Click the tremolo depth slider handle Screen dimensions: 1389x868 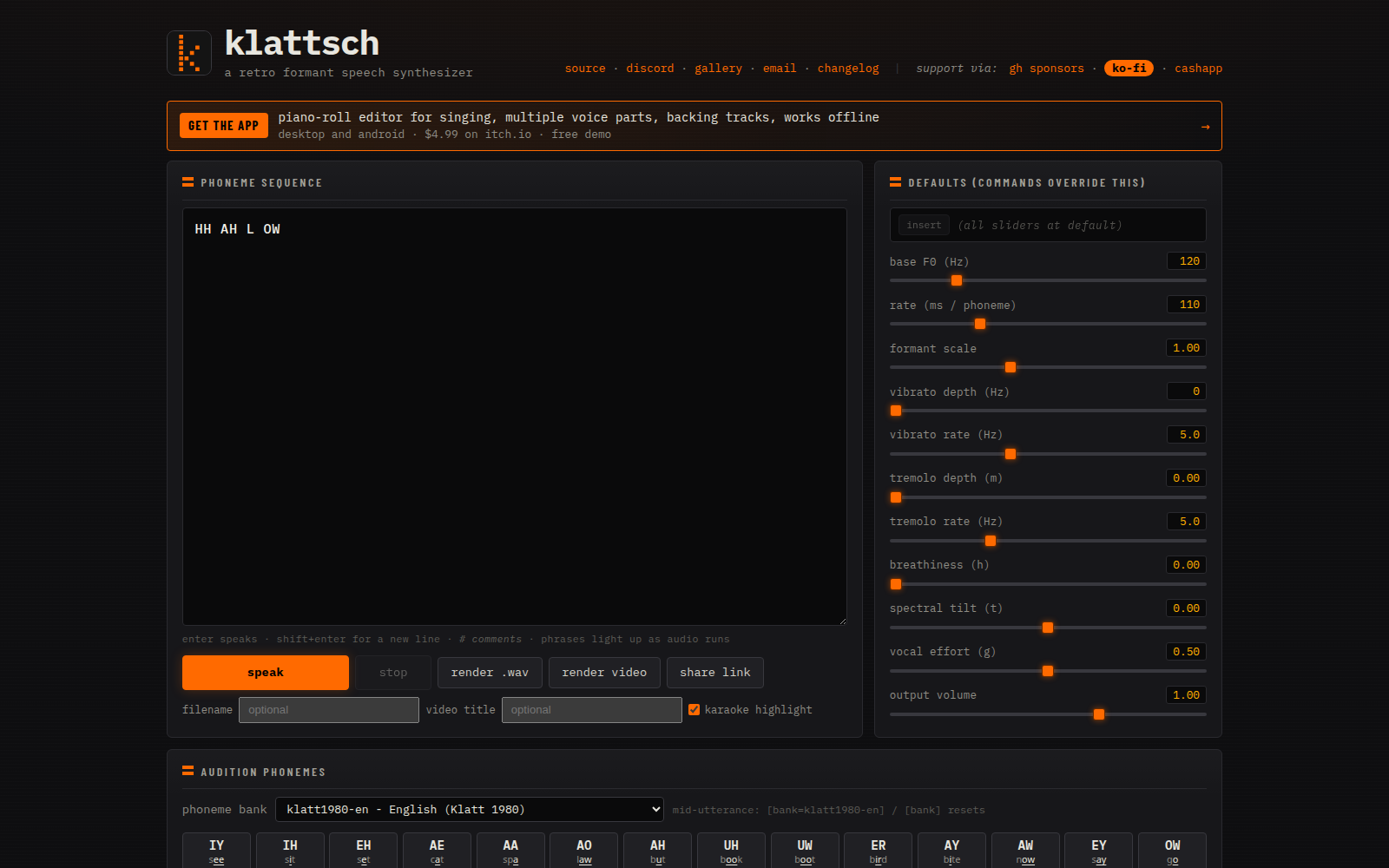[896, 497]
